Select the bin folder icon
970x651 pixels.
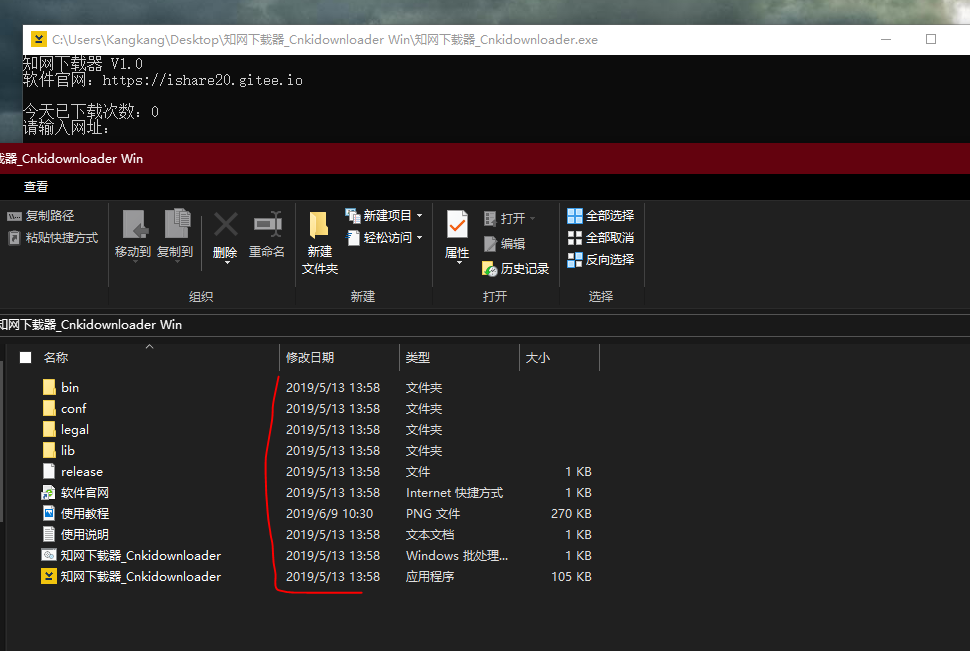(49, 387)
